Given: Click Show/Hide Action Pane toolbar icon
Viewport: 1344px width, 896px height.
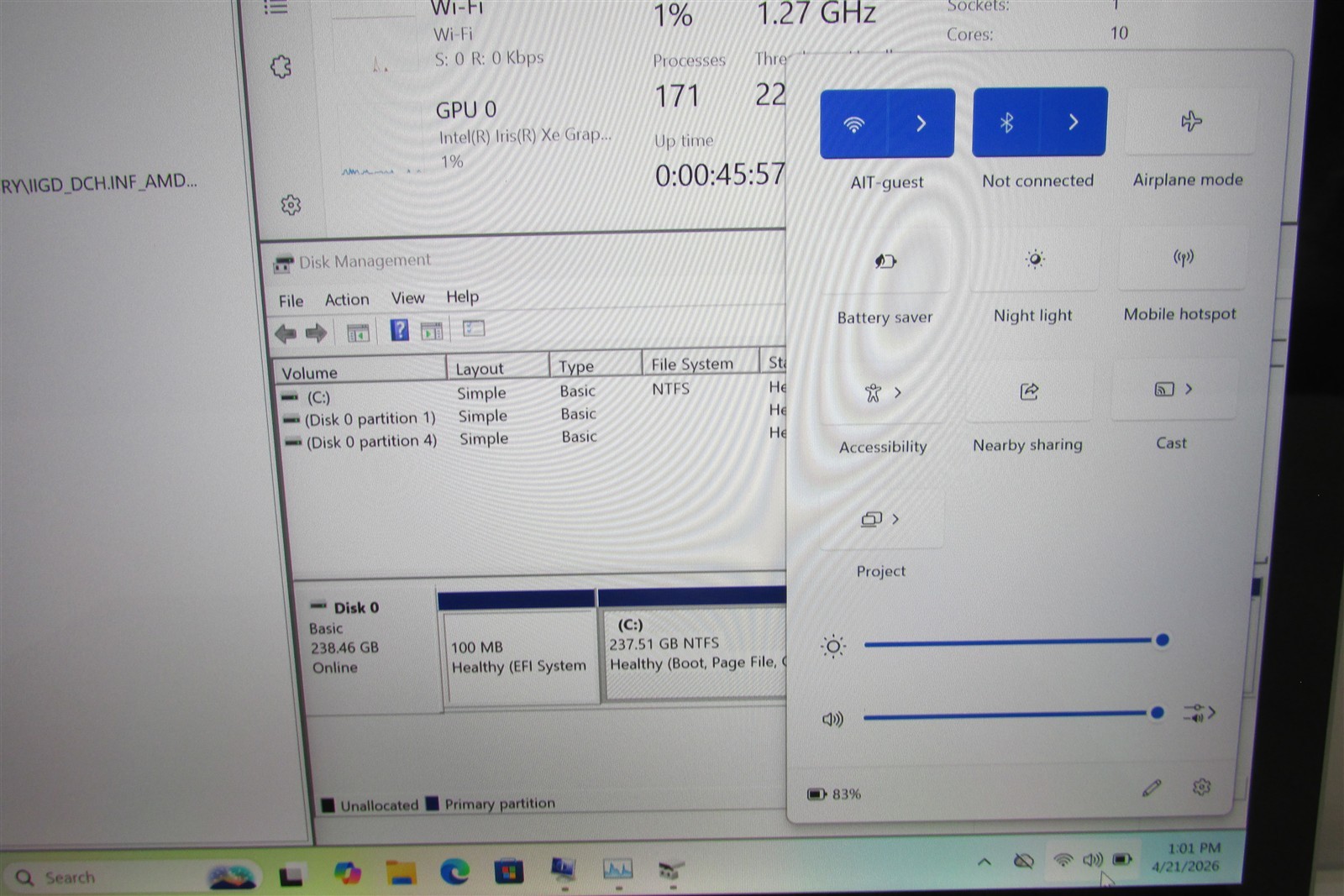Looking at the screenshot, I should (x=432, y=331).
